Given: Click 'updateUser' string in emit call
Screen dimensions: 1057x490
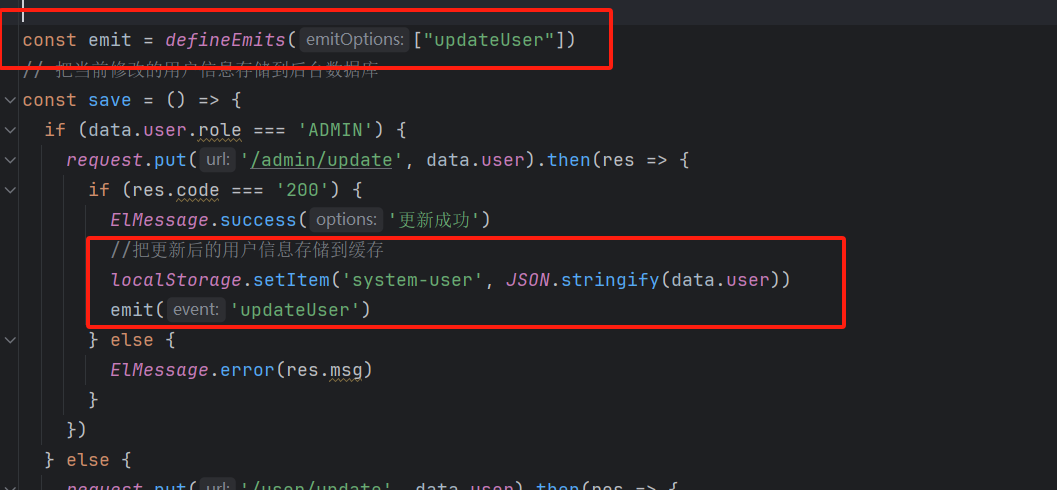Looking at the screenshot, I should pos(294,309).
